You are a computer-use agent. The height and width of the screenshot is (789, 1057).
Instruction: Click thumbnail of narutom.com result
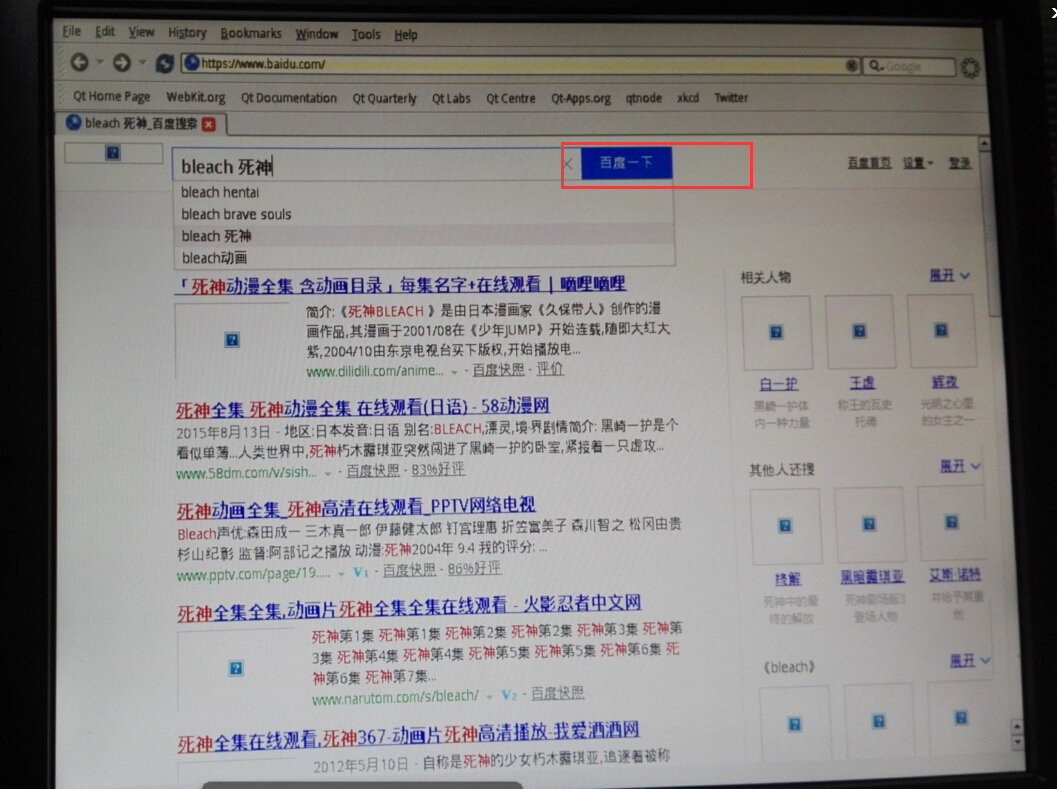[236, 668]
